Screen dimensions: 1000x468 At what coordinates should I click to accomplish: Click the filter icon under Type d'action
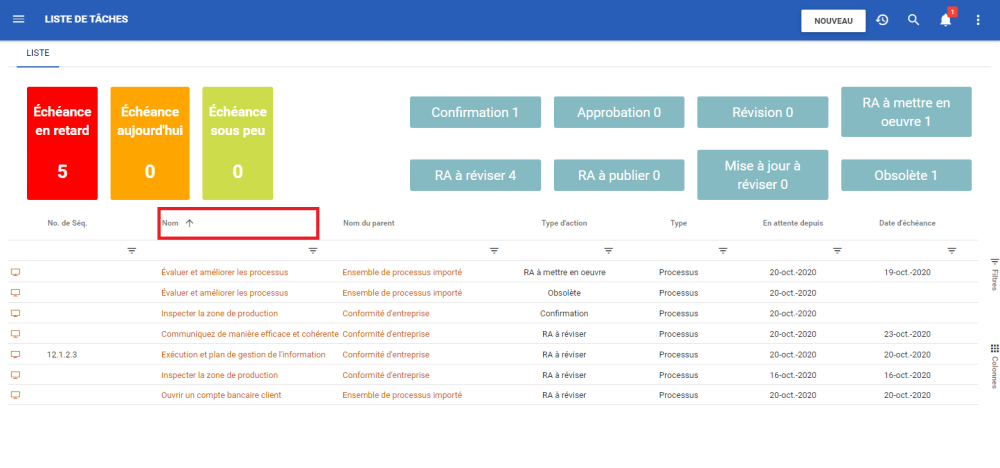(x=609, y=251)
